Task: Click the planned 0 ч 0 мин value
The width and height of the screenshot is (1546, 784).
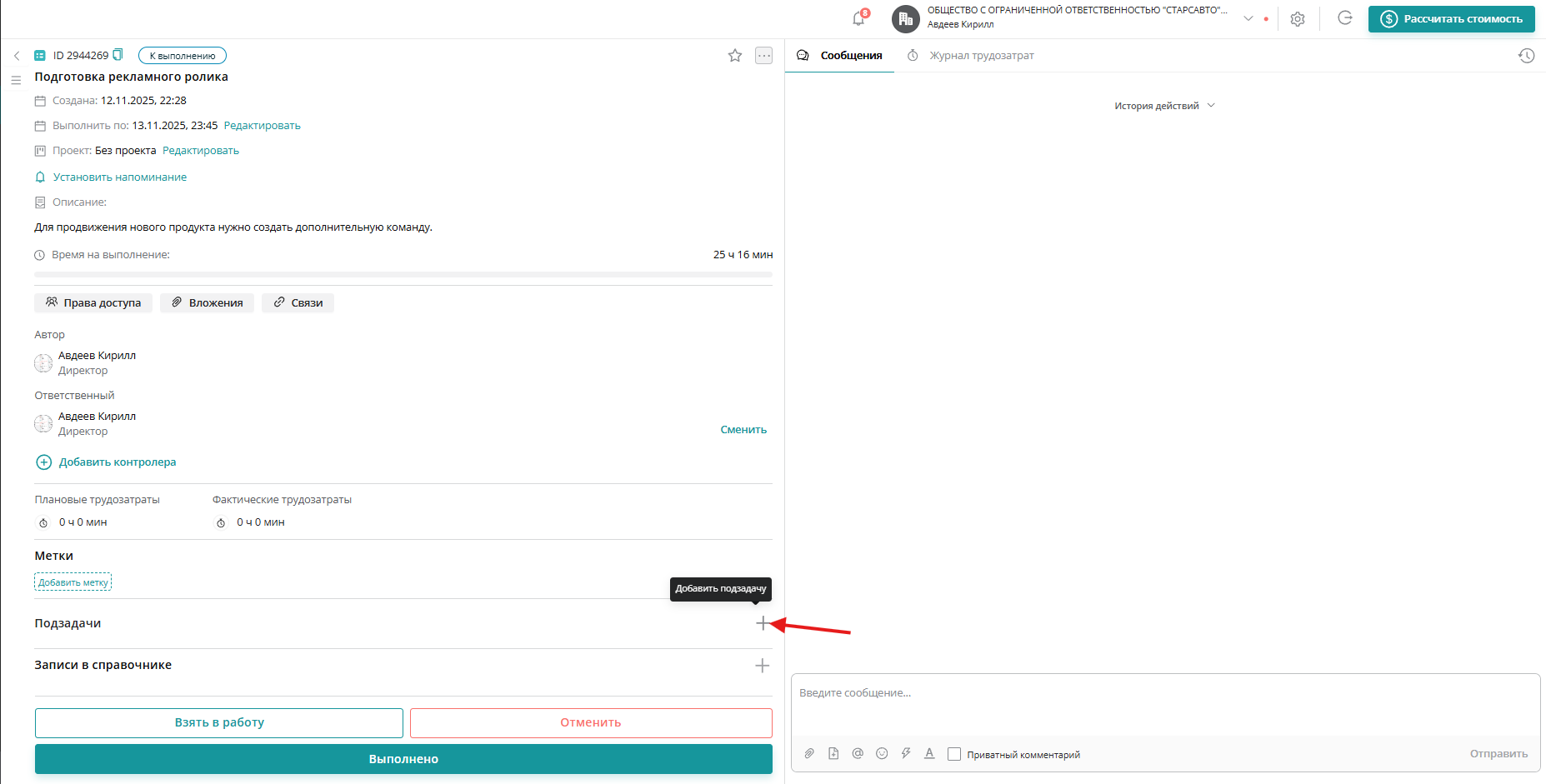Action: click(83, 522)
